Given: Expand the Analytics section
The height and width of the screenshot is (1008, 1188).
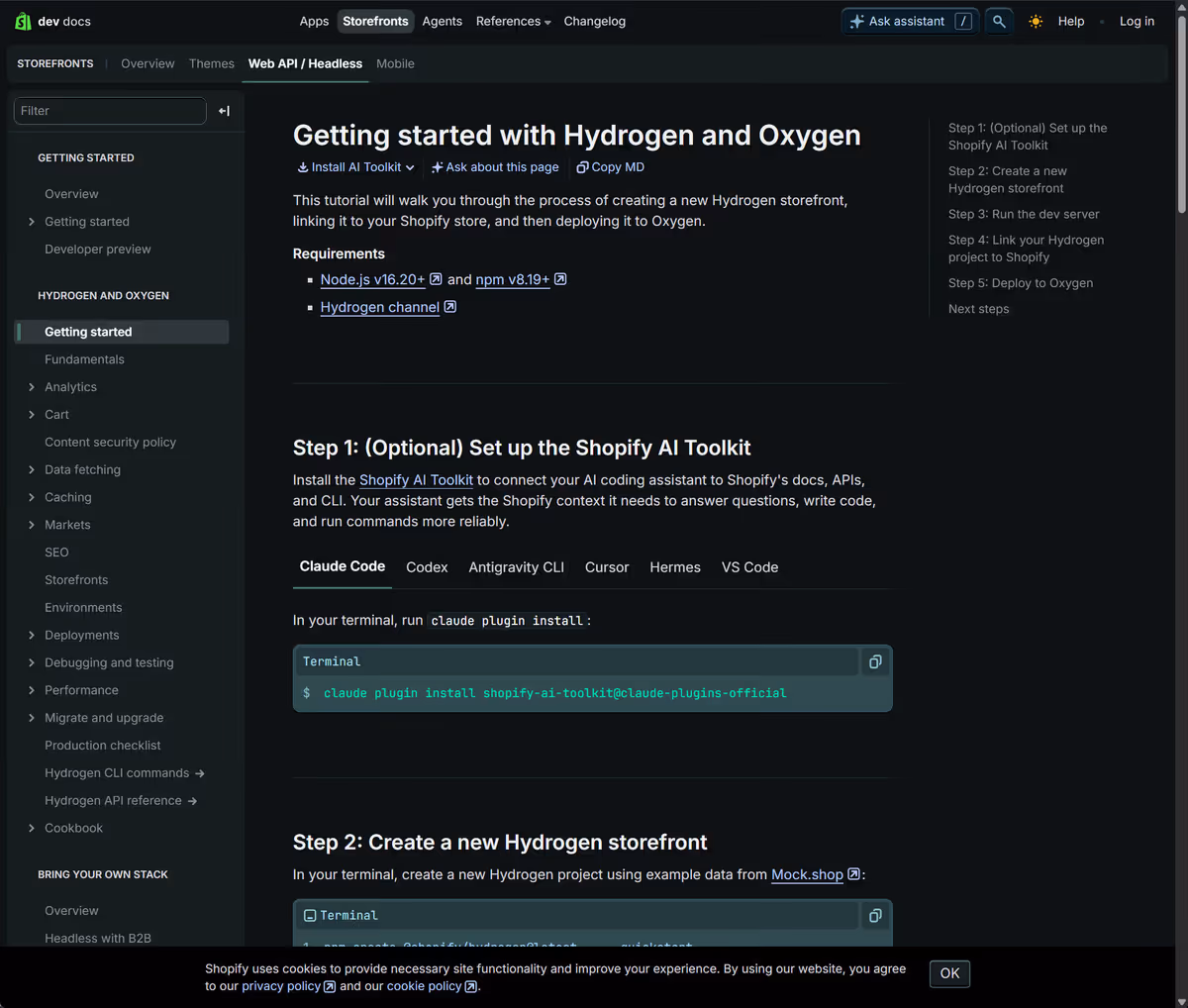Looking at the screenshot, I should coord(32,387).
